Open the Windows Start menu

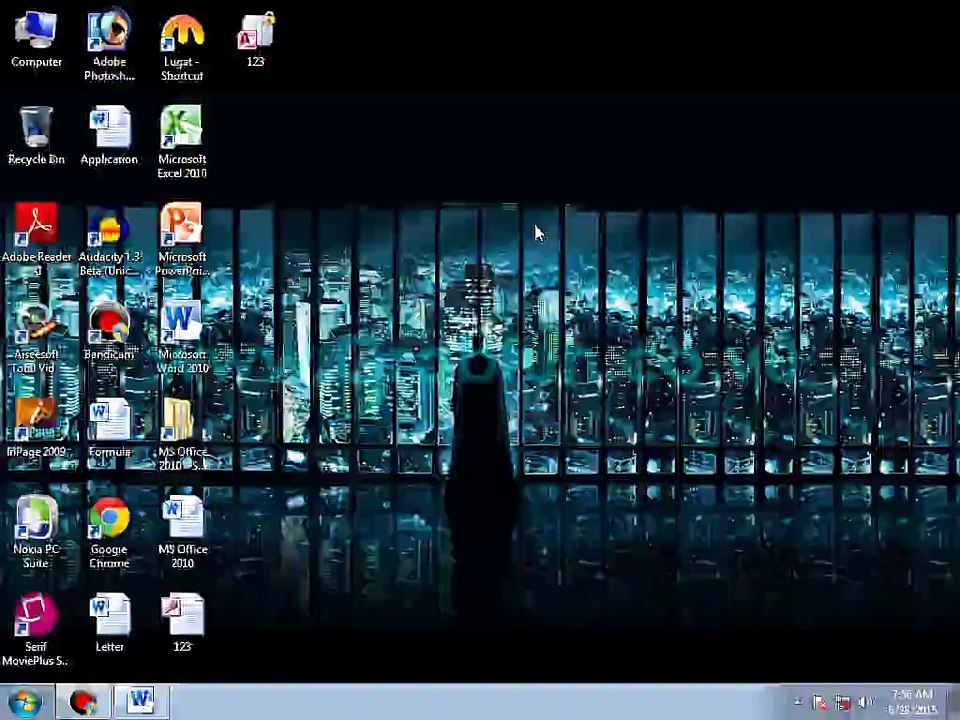25,702
